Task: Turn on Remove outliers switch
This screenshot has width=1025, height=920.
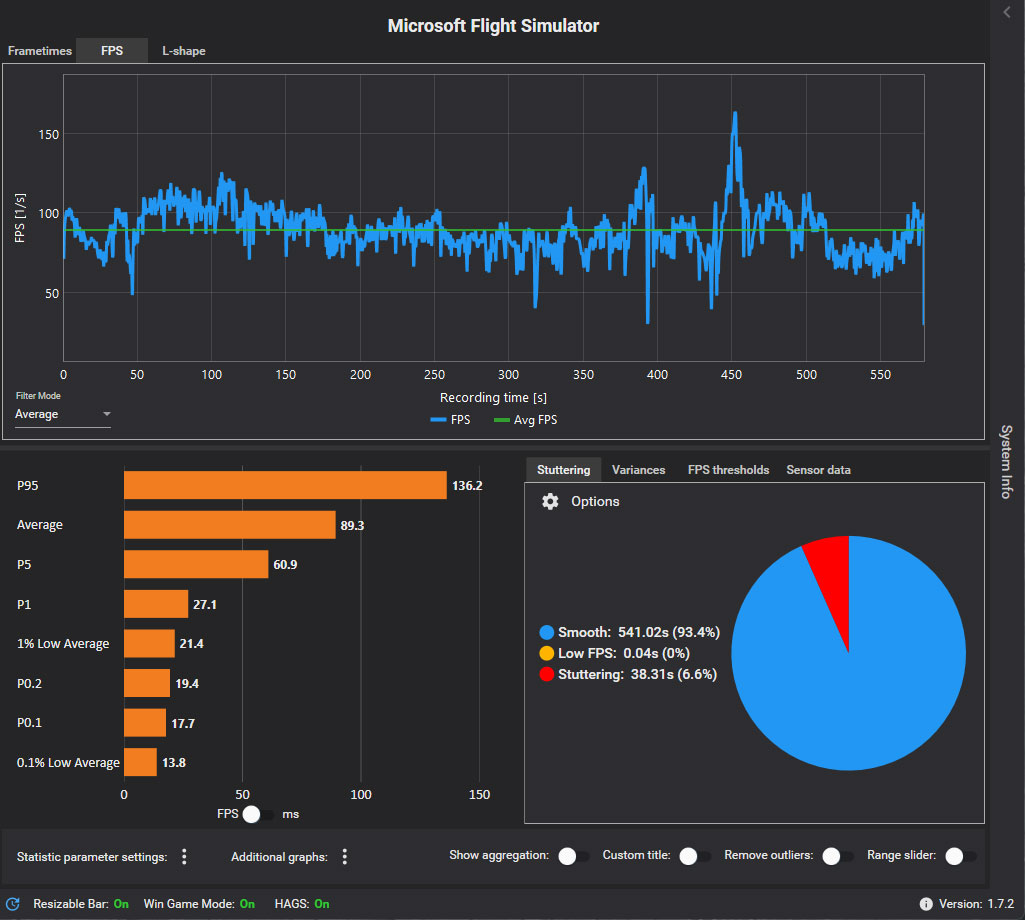Action: [837, 856]
